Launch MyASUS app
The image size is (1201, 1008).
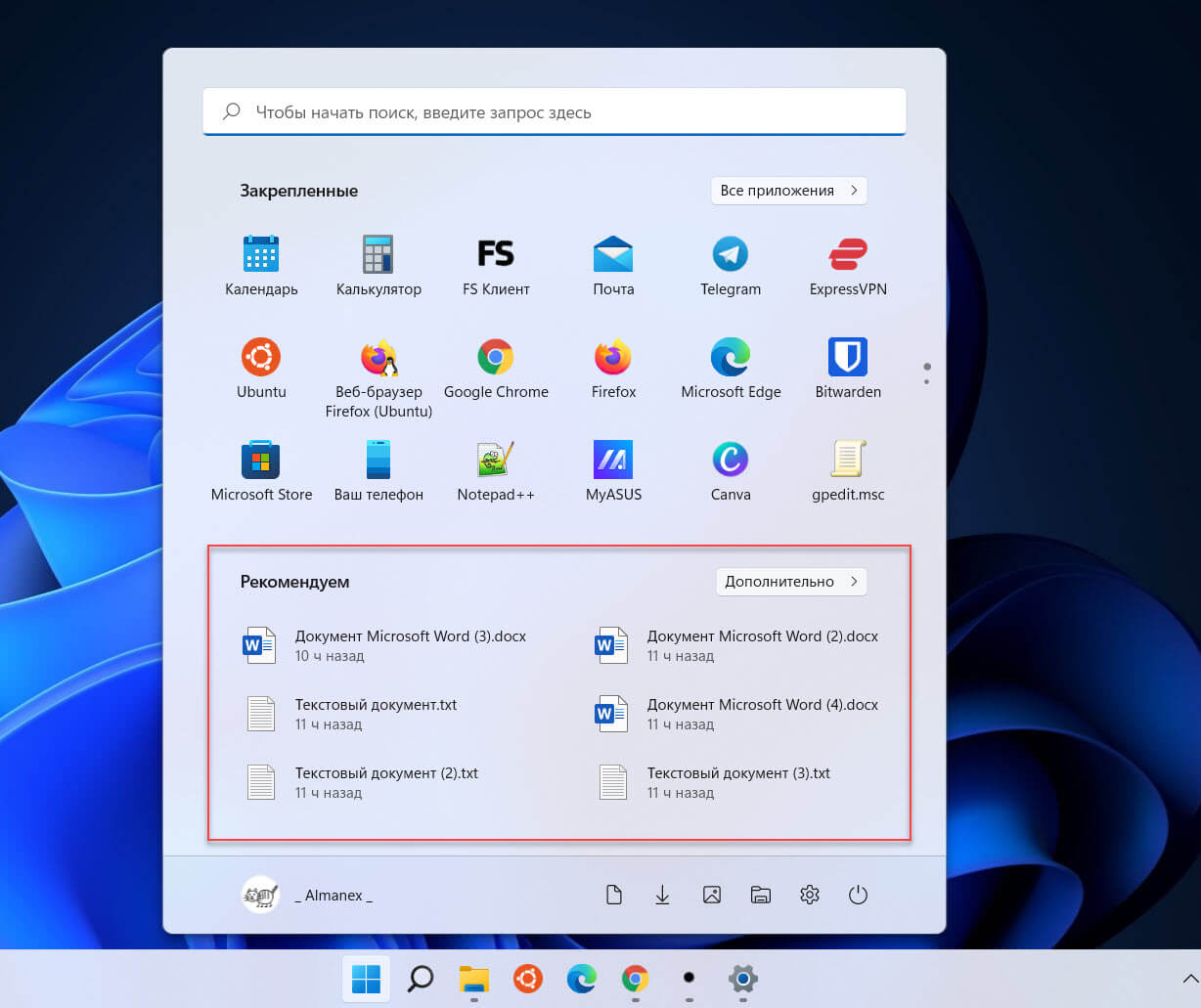613,471
